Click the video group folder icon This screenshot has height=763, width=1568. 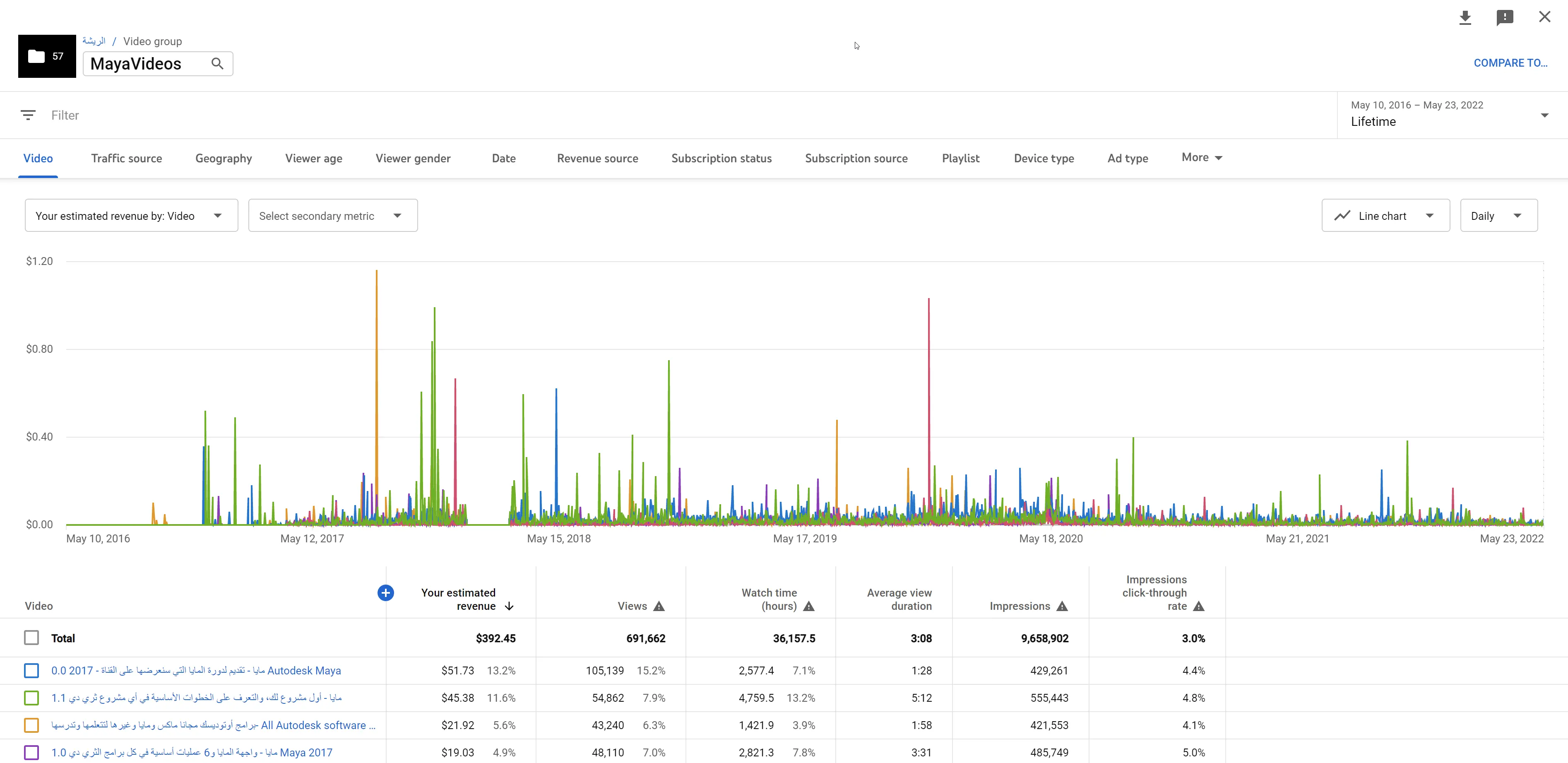pyautogui.click(x=36, y=56)
